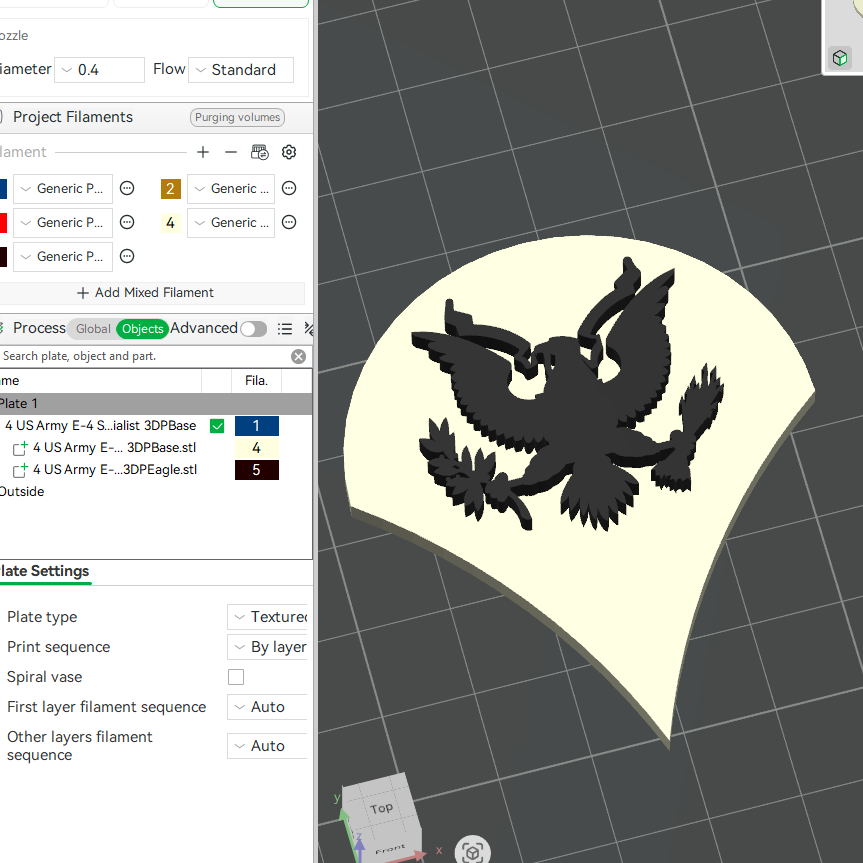Open filament 1 Generic P... preset dropdown
The width and height of the screenshot is (863, 863).
tap(63, 189)
